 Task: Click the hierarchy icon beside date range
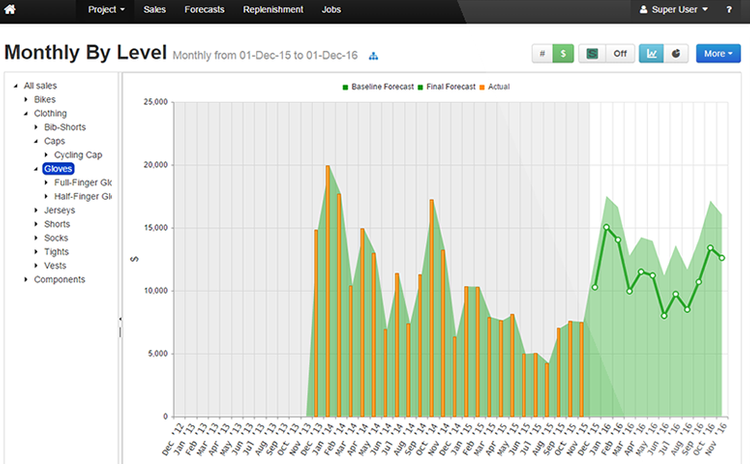pyautogui.click(x=374, y=55)
